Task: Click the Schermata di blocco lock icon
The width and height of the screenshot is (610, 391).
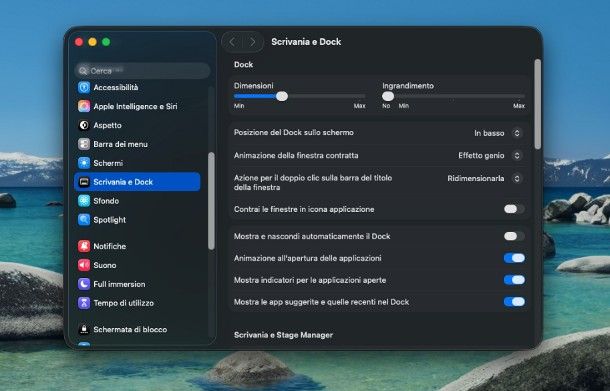Action: [84, 329]
